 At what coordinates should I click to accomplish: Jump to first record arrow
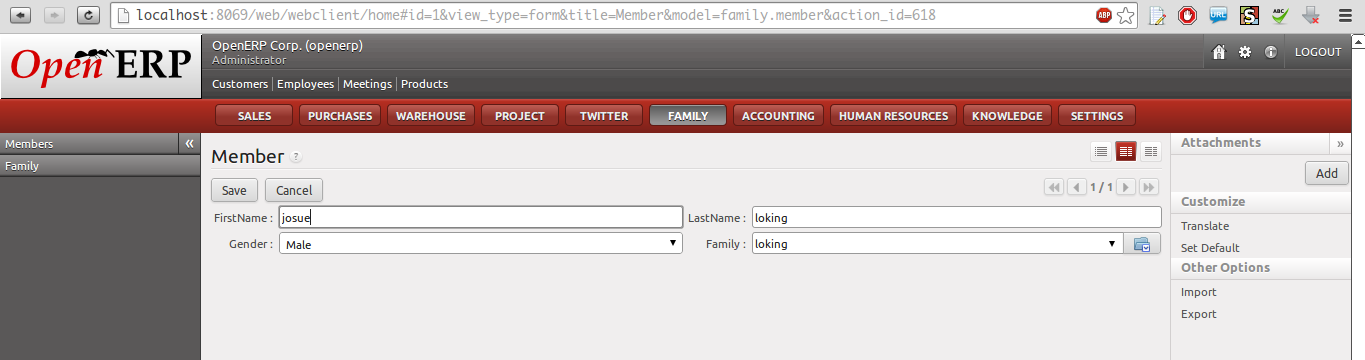[x=1053, y=187]
